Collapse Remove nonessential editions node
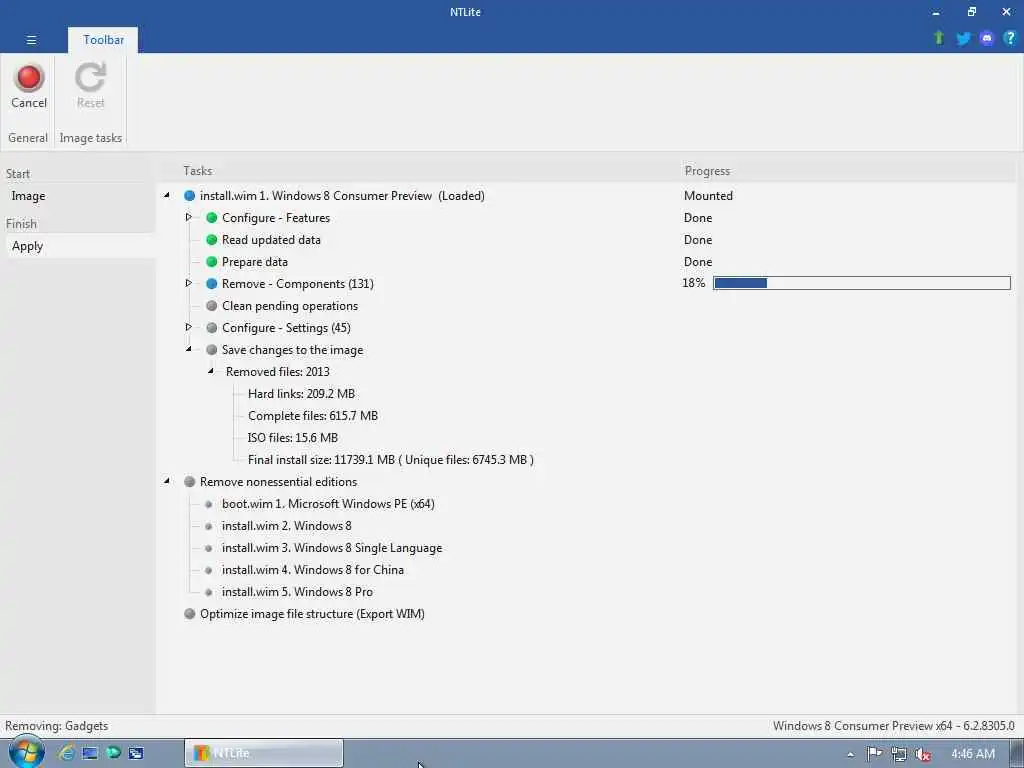Image resolution: width=1024 pixels, height=768 pixels. tap(167, 481)
